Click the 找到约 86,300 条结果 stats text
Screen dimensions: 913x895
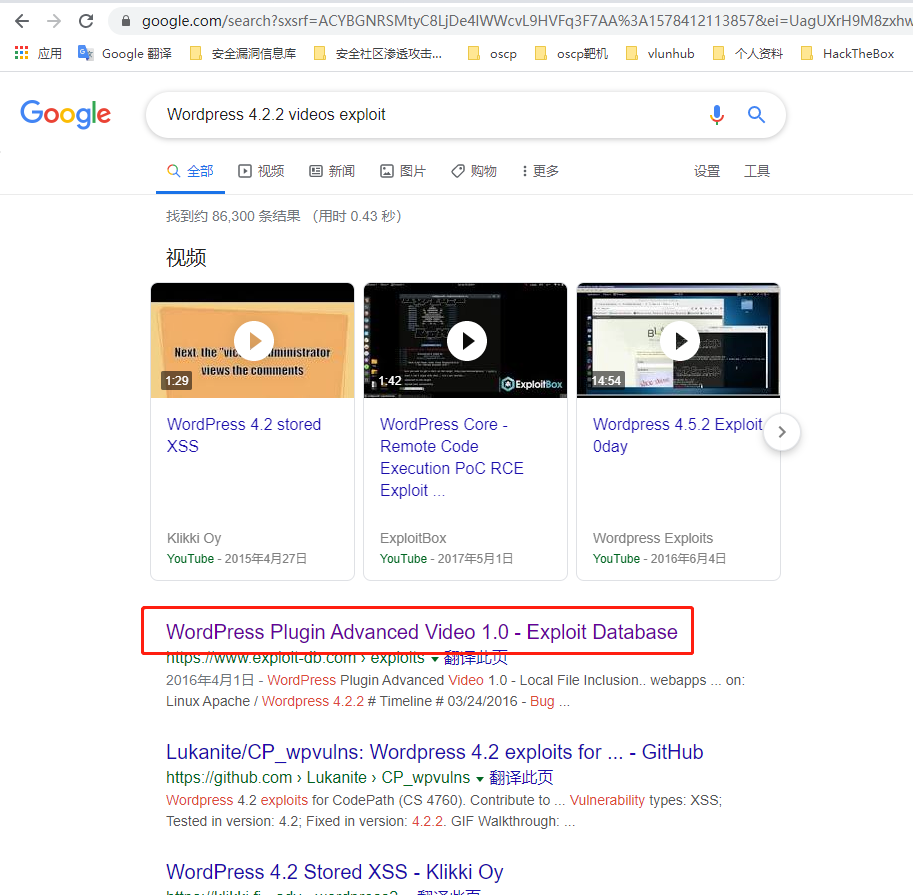pos(233,216)
